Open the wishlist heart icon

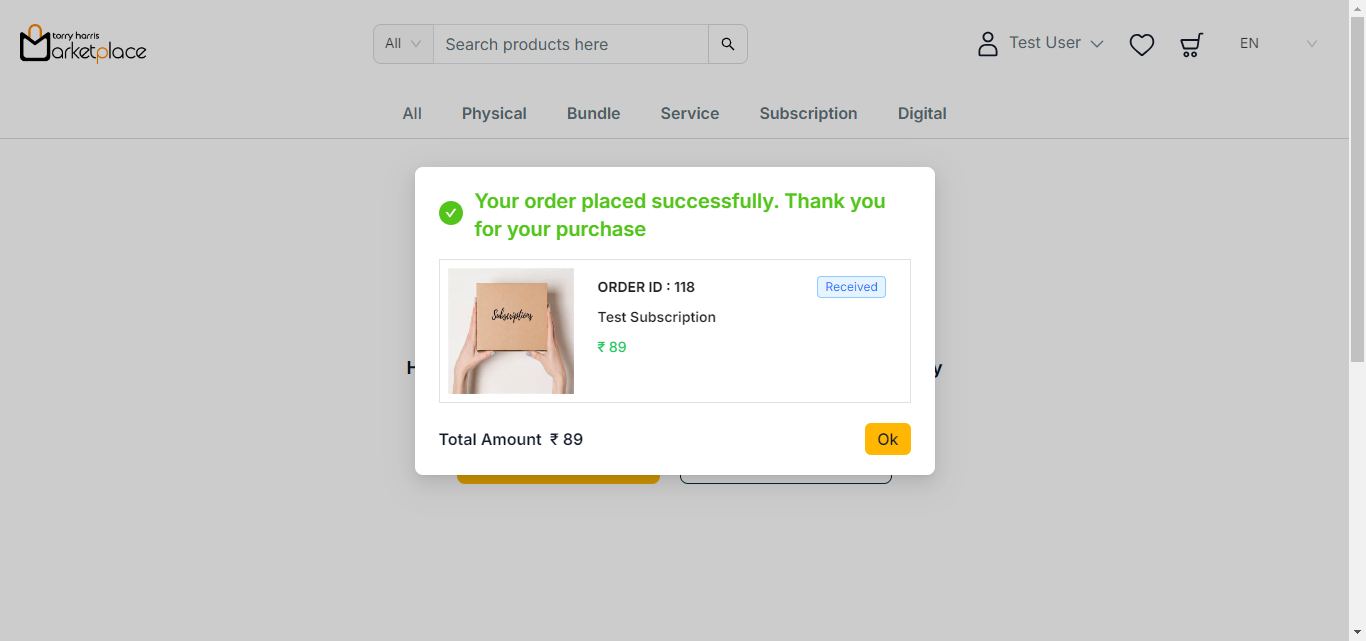(x=1141, y=44)
